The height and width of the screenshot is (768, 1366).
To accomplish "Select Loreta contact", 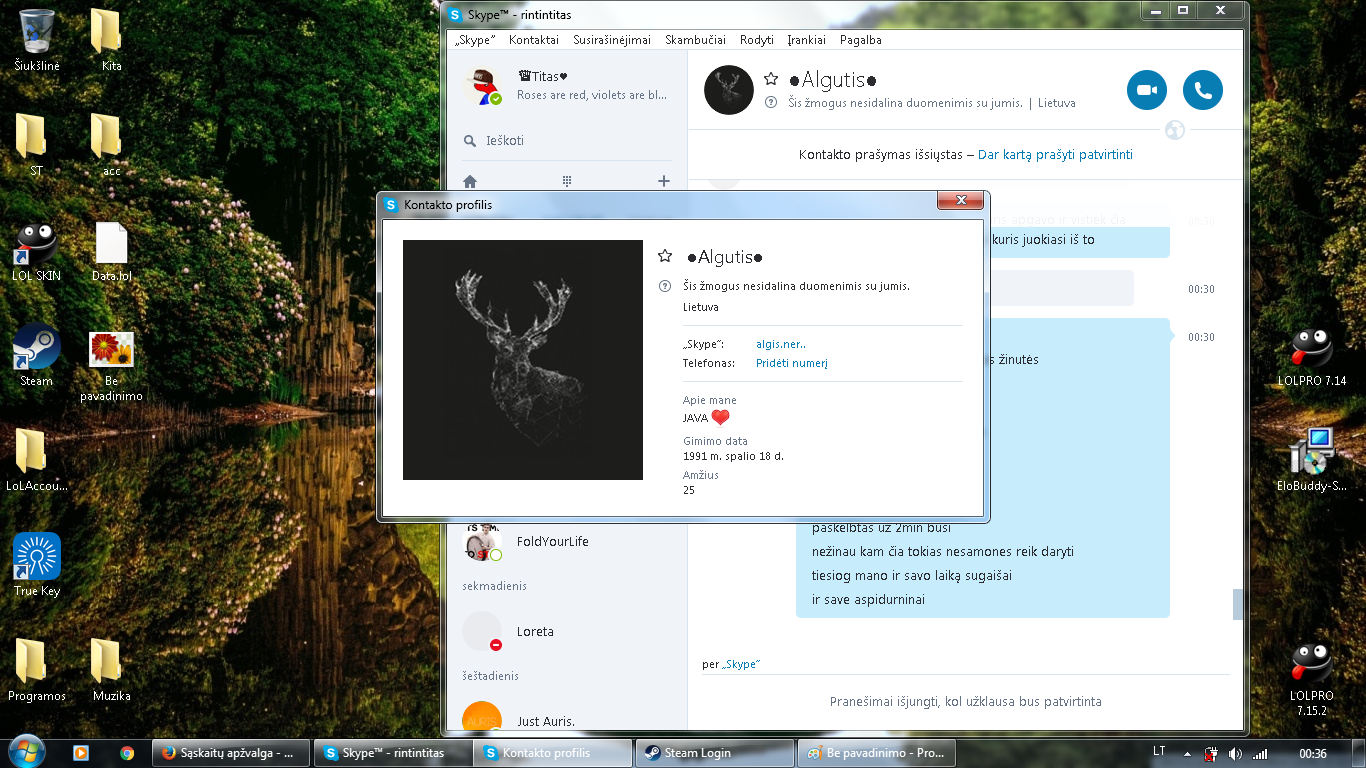I will pos(565,631).
